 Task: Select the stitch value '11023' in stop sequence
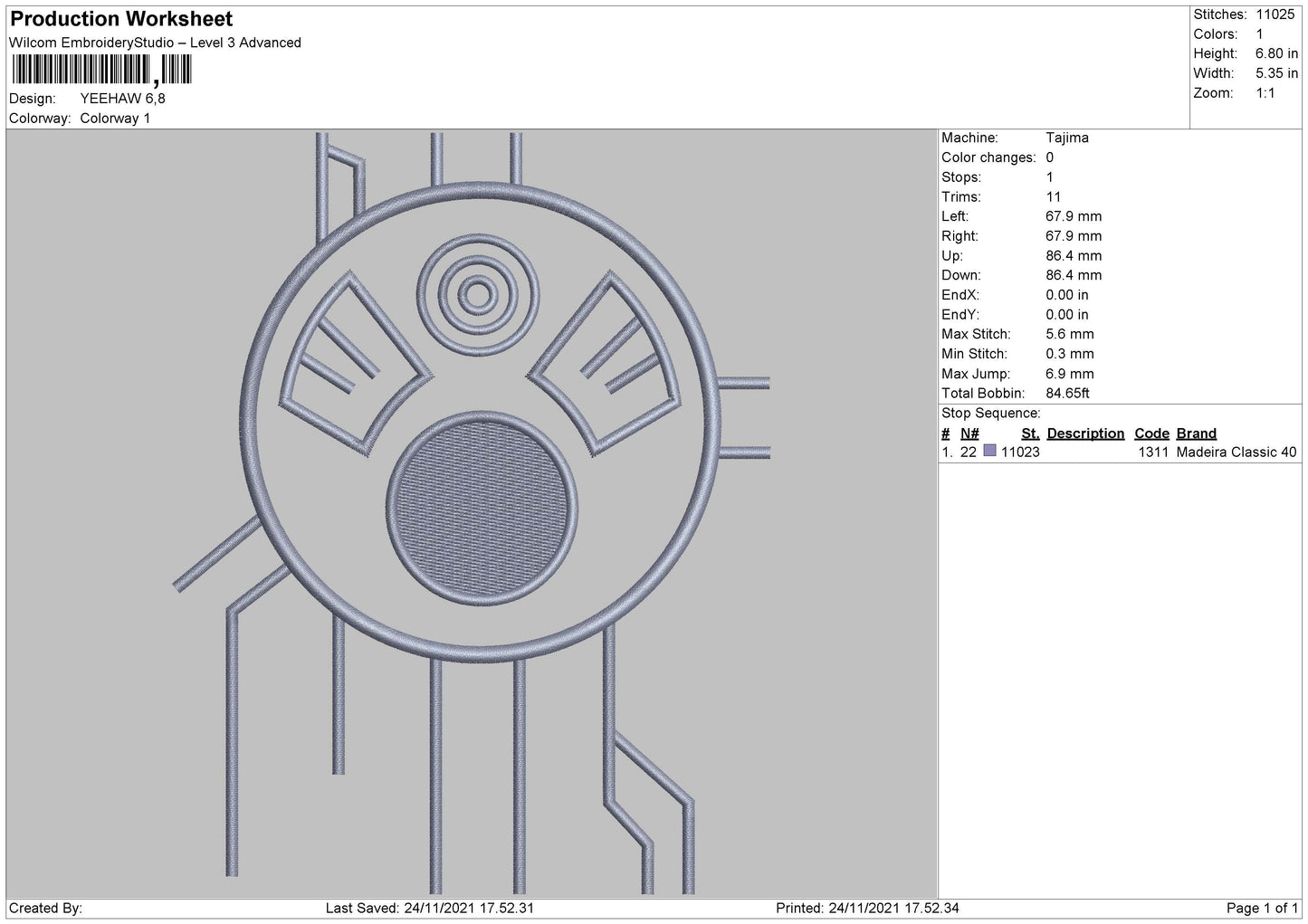1020,452
